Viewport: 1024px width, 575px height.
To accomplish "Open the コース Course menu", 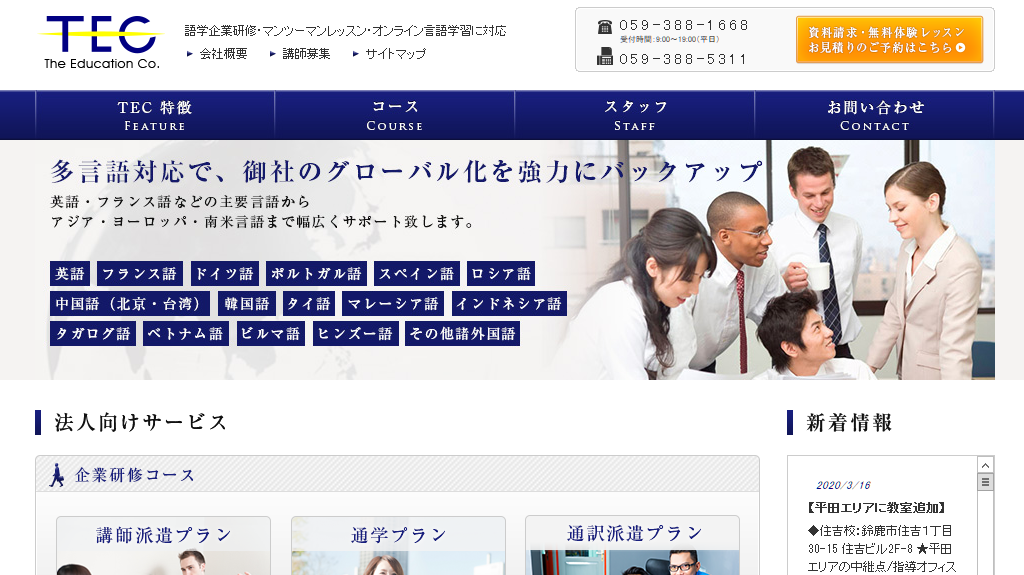I will point(394,115).
